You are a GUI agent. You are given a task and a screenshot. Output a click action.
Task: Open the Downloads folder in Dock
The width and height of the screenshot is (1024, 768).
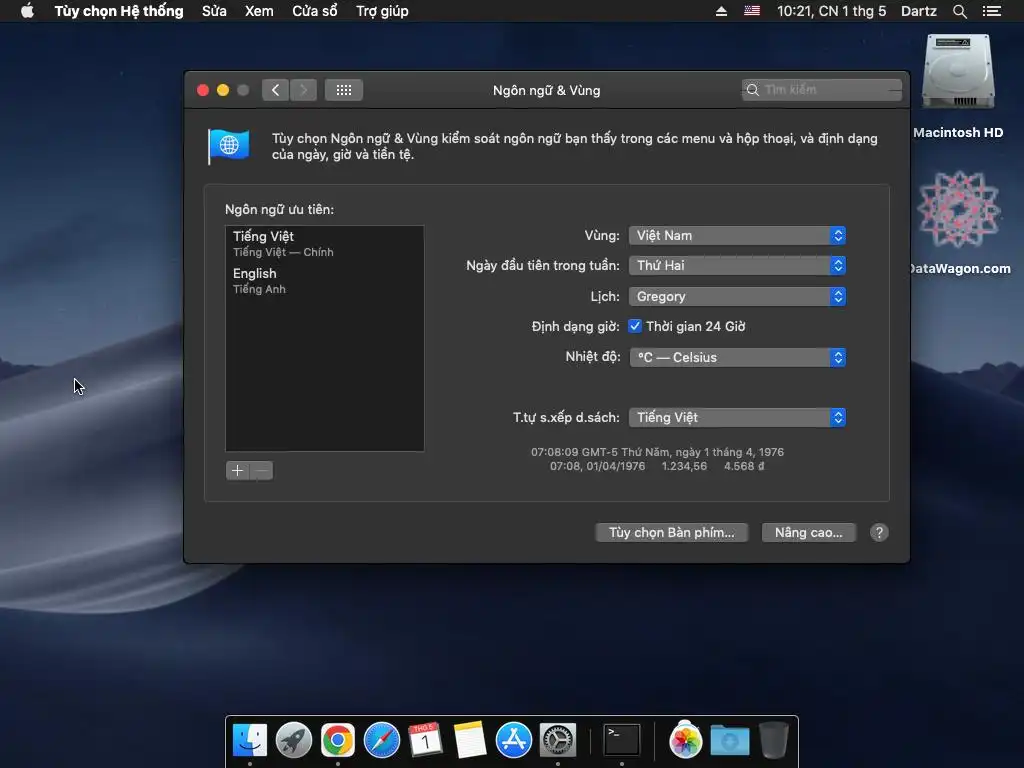click(x=729, y=740)
